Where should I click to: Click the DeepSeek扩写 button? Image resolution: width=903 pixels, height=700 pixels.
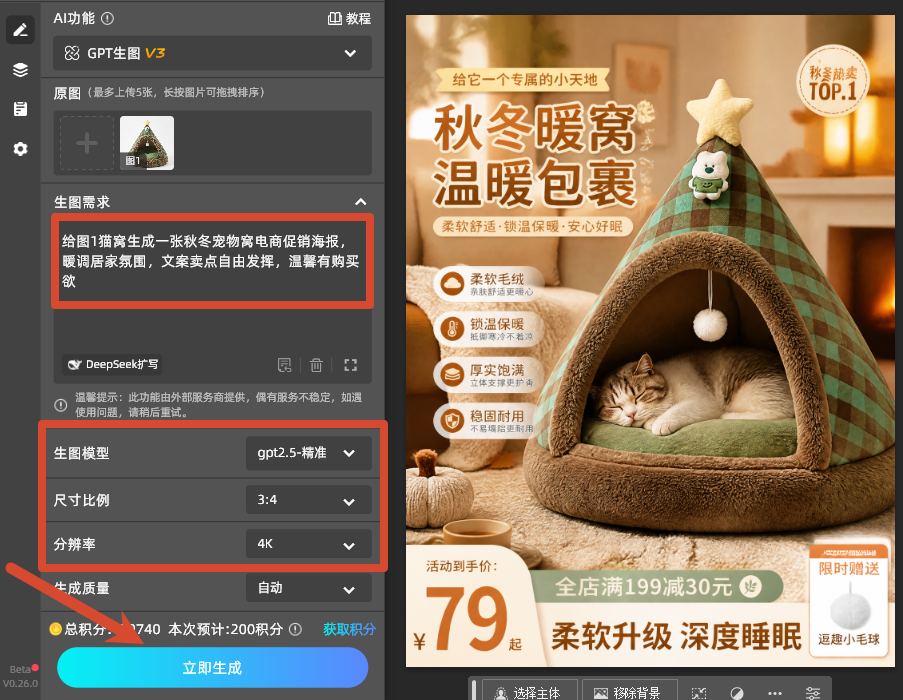[112, 364]
